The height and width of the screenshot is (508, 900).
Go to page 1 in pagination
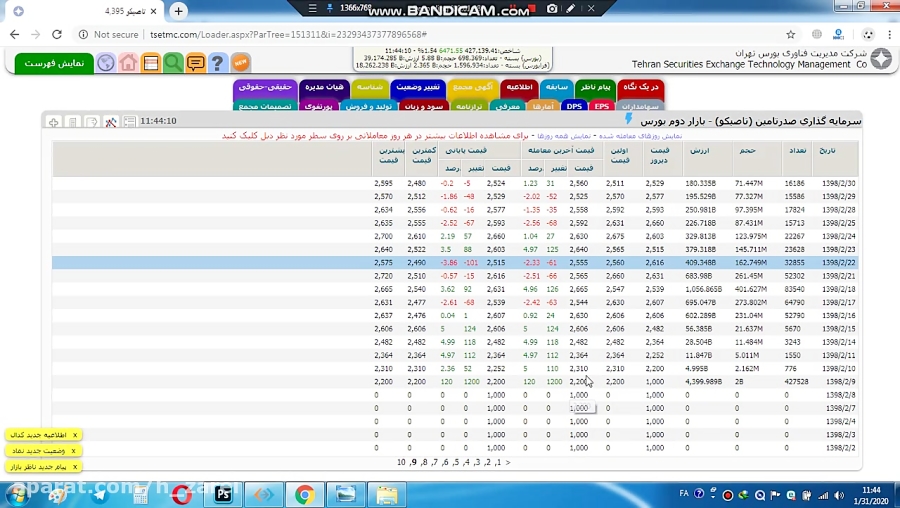tap(498, 462)
